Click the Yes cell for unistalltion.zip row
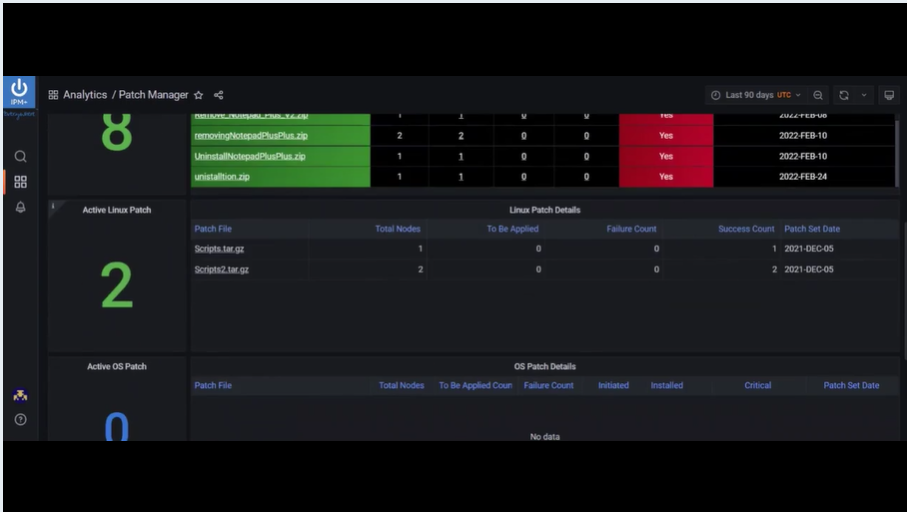The width and height of the screenshot is (907, 512). [666, 176]
